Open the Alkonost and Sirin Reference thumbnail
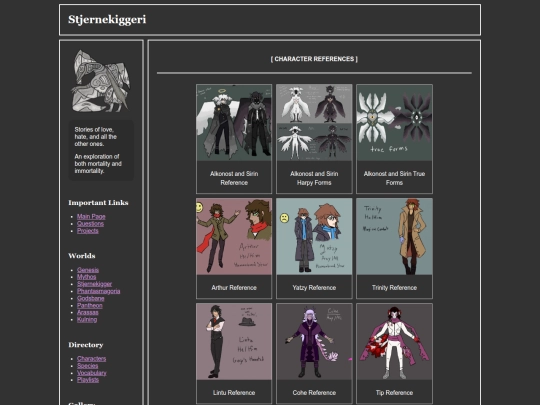540x405 pixels. coord(234,123)
